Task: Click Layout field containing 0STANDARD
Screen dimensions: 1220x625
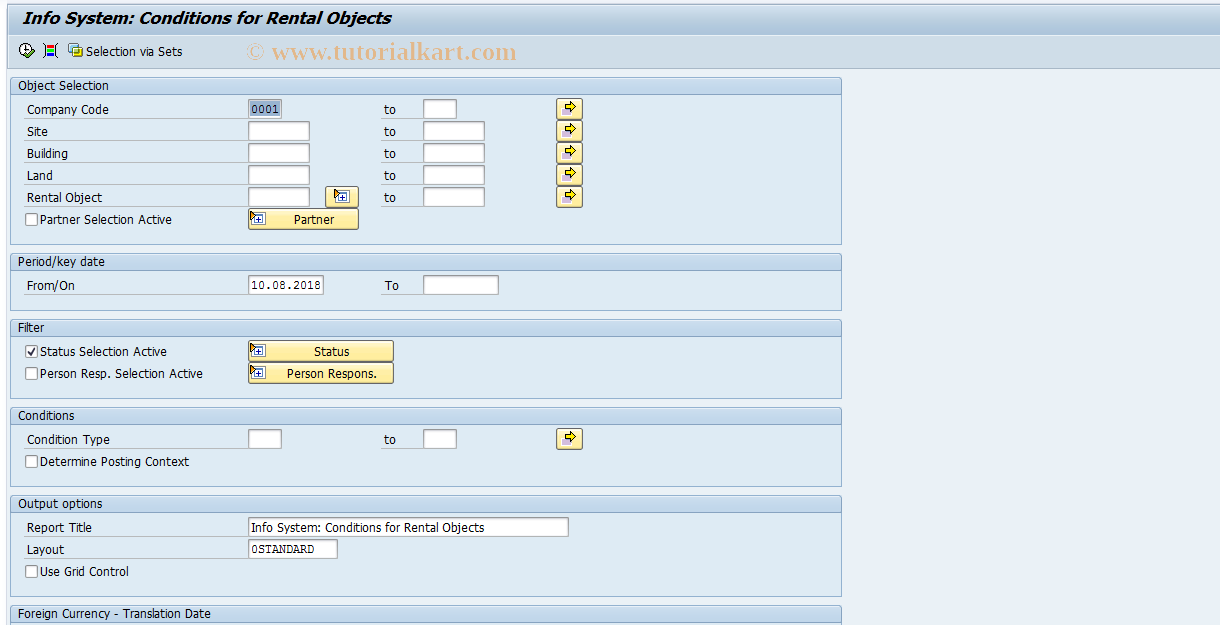Action: (x=293, y=549)
